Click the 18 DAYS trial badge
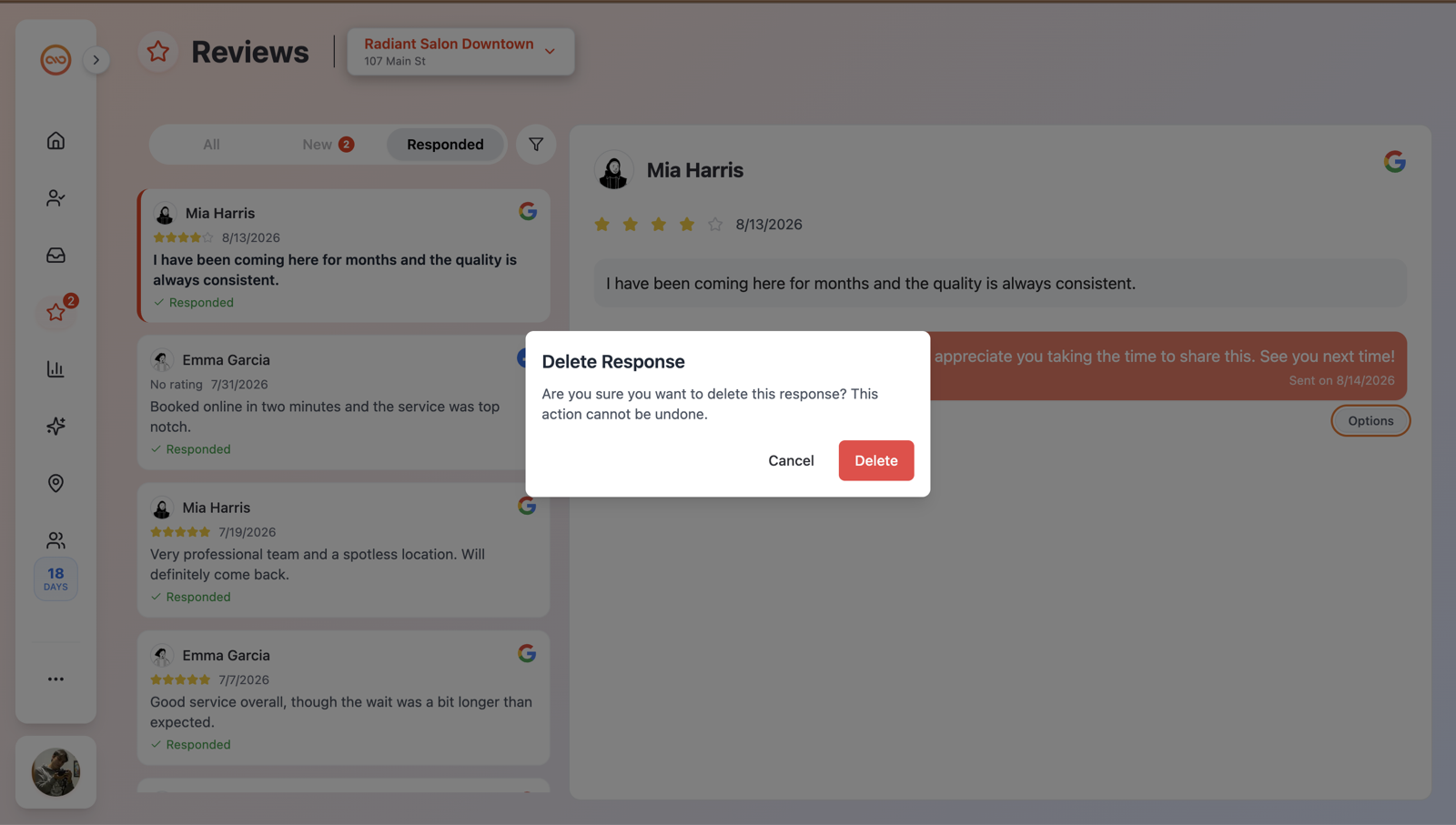The width and height of the screenshot is (1456, 825). point(56,579)
